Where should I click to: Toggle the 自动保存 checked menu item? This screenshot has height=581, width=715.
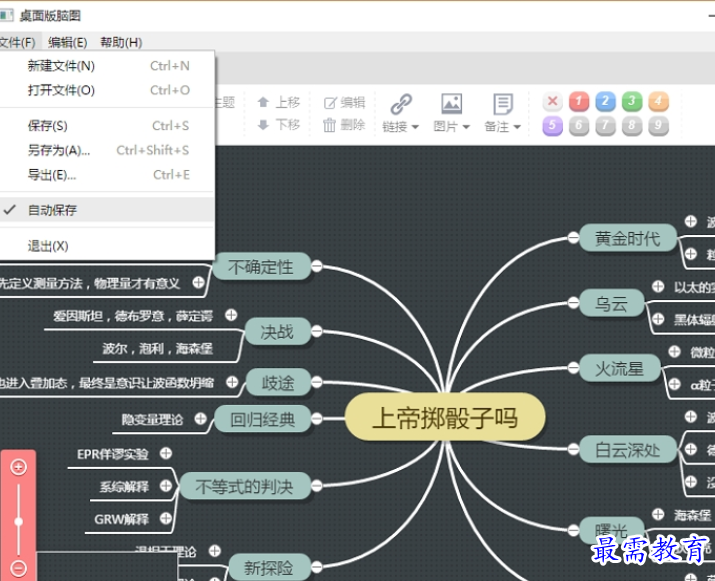click(107, 210)
